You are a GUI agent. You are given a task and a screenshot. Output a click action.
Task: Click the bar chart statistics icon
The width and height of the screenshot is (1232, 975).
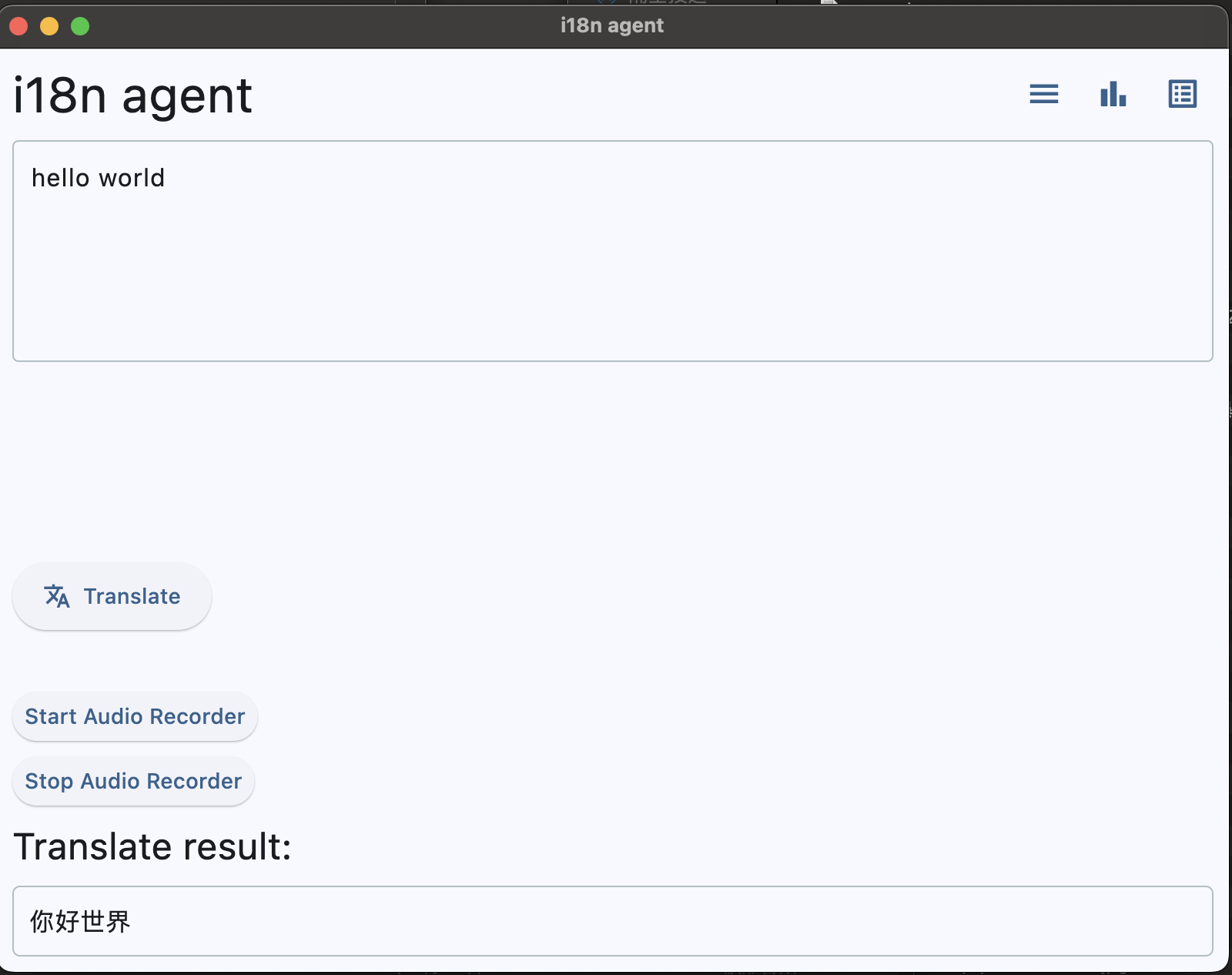pyautogui.click(x=1113, y=94)
